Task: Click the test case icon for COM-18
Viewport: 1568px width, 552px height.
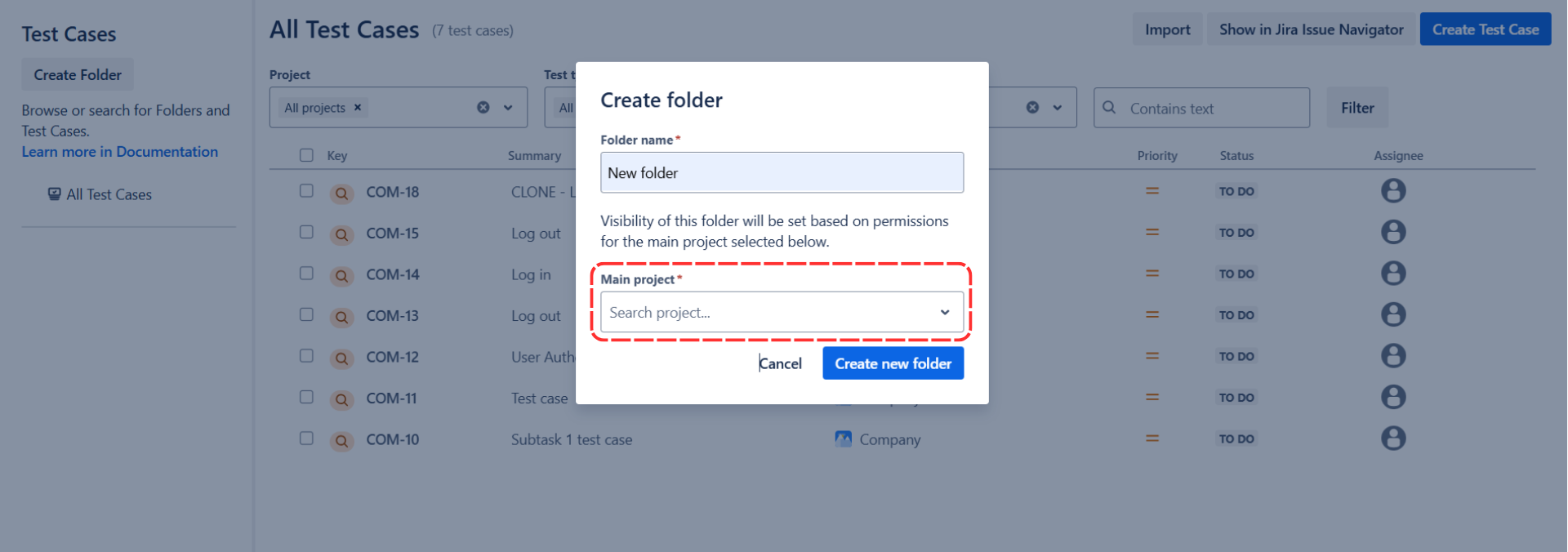Action: pos(341,194)
